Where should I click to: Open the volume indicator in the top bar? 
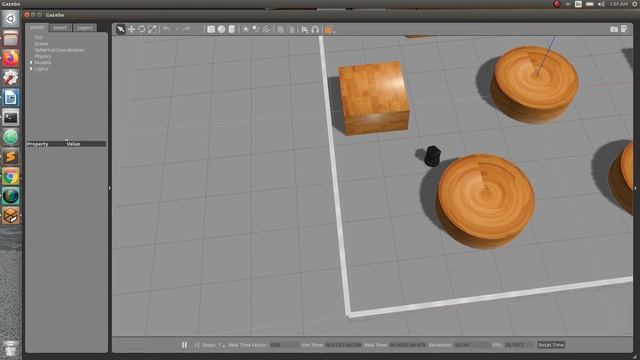(601, 4)
